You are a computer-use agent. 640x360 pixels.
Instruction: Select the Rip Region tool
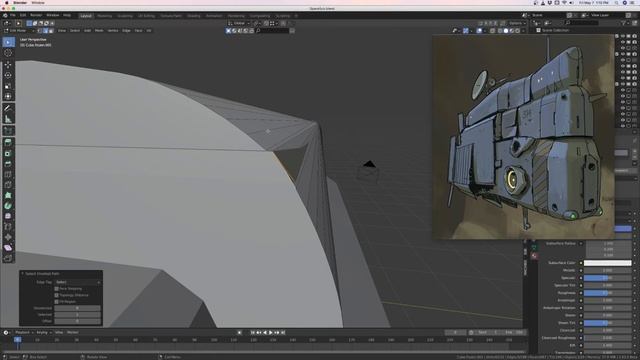pos(8,258)
